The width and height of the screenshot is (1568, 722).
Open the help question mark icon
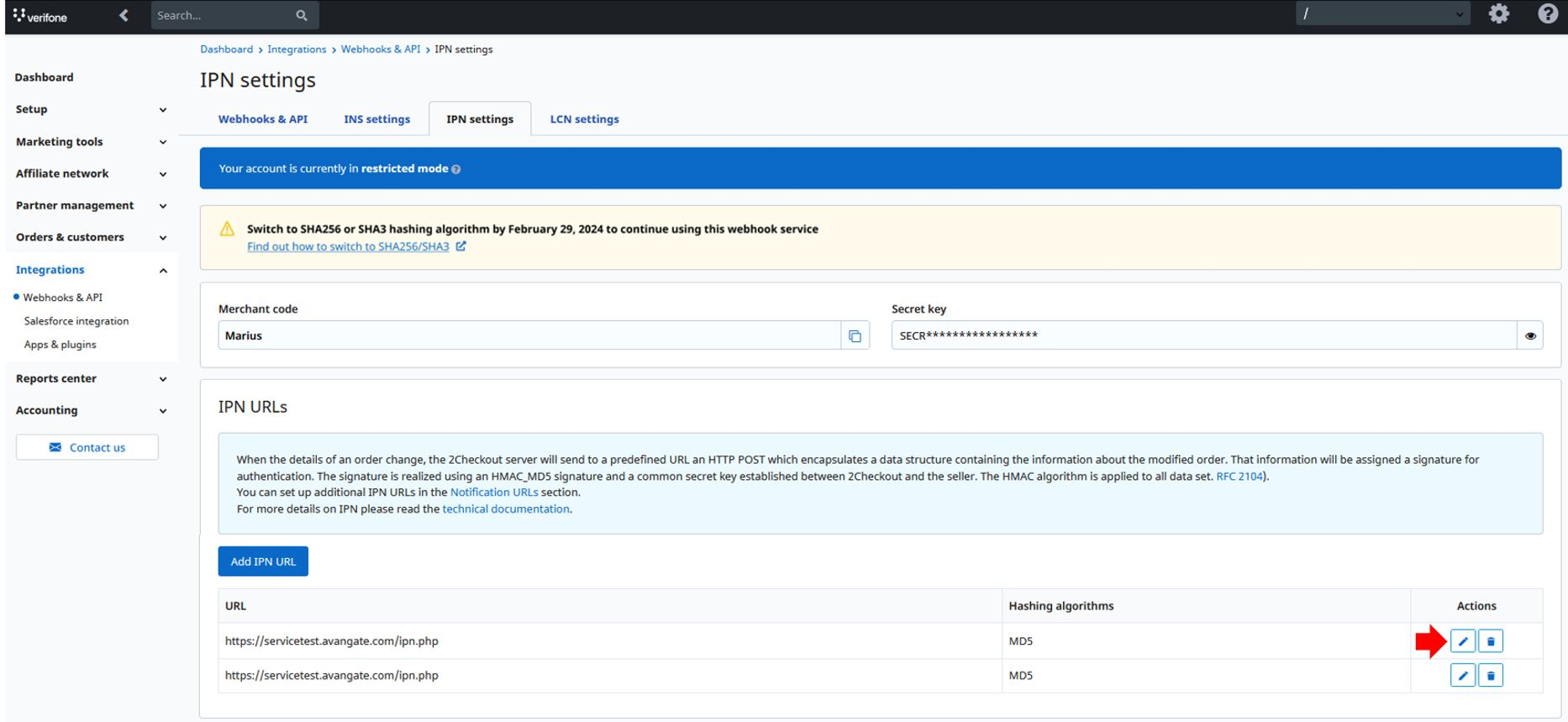click(x=1548, y=14)
